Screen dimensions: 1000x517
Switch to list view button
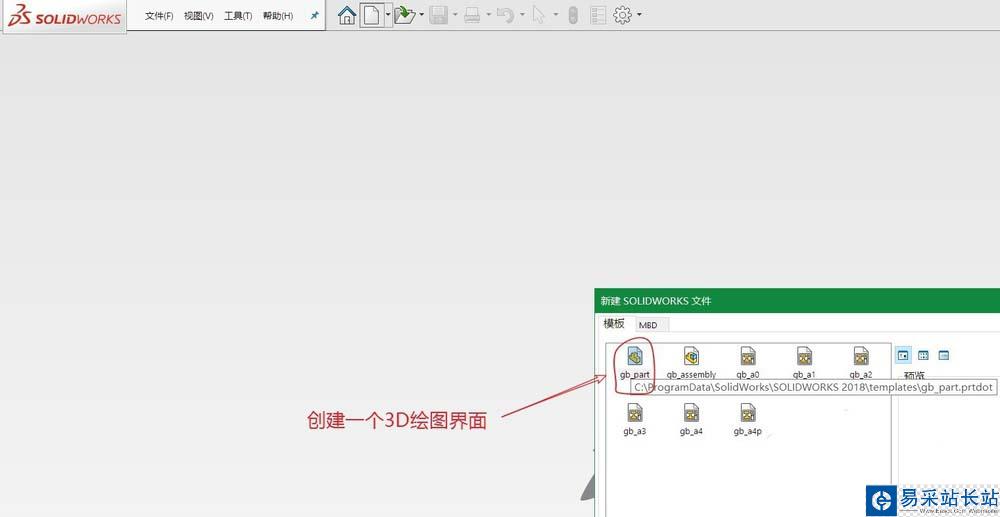tap(923, 355)
